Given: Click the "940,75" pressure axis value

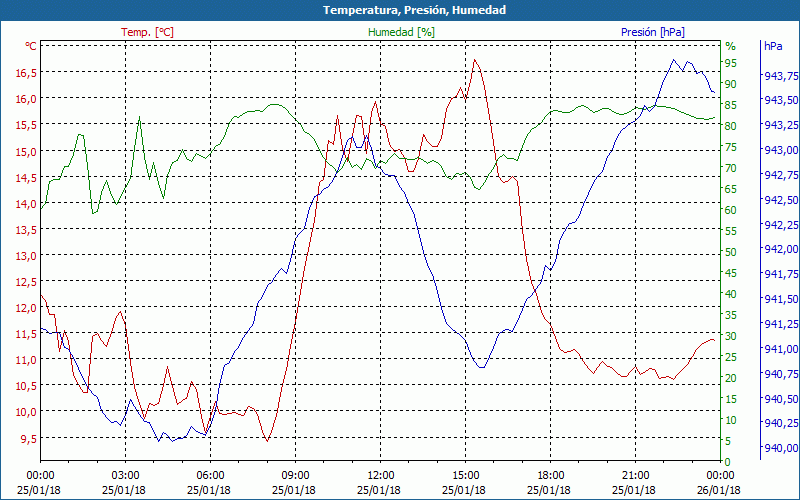Looking at the screenshot, I should tap(781, 373).
